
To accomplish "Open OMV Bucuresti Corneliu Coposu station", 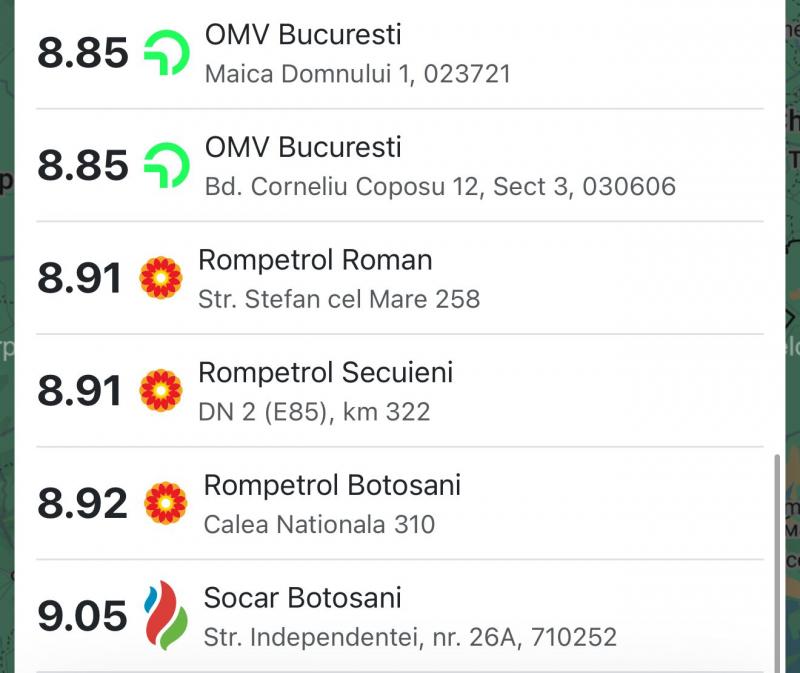I will point(303,148).
